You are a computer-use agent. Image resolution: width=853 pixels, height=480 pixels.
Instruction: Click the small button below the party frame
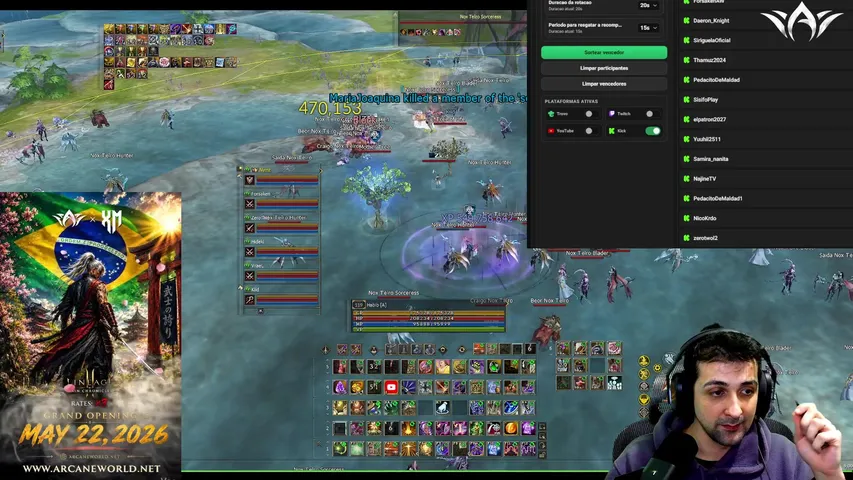point(261,311)
